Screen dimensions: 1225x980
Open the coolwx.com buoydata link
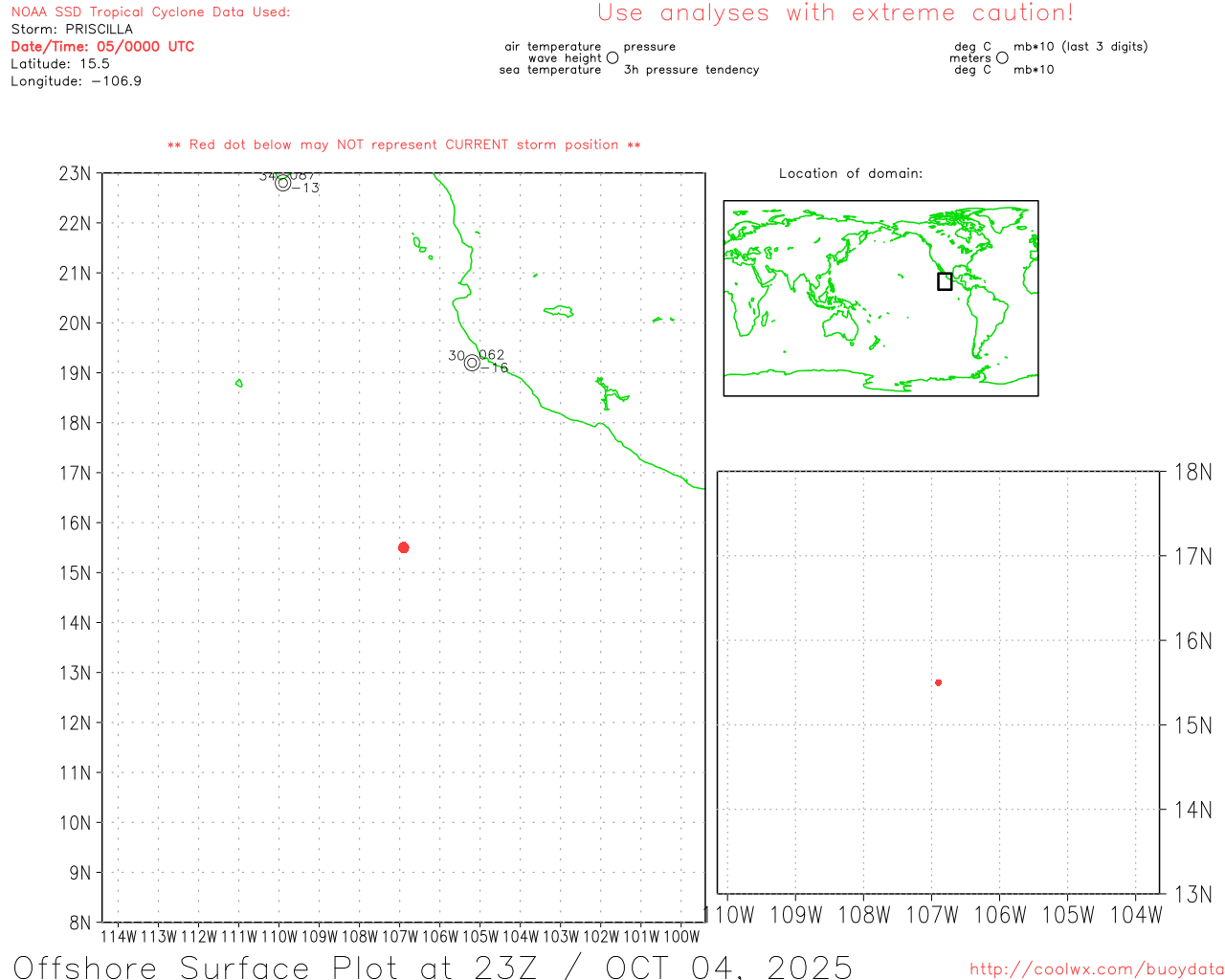pos(1096,969)
